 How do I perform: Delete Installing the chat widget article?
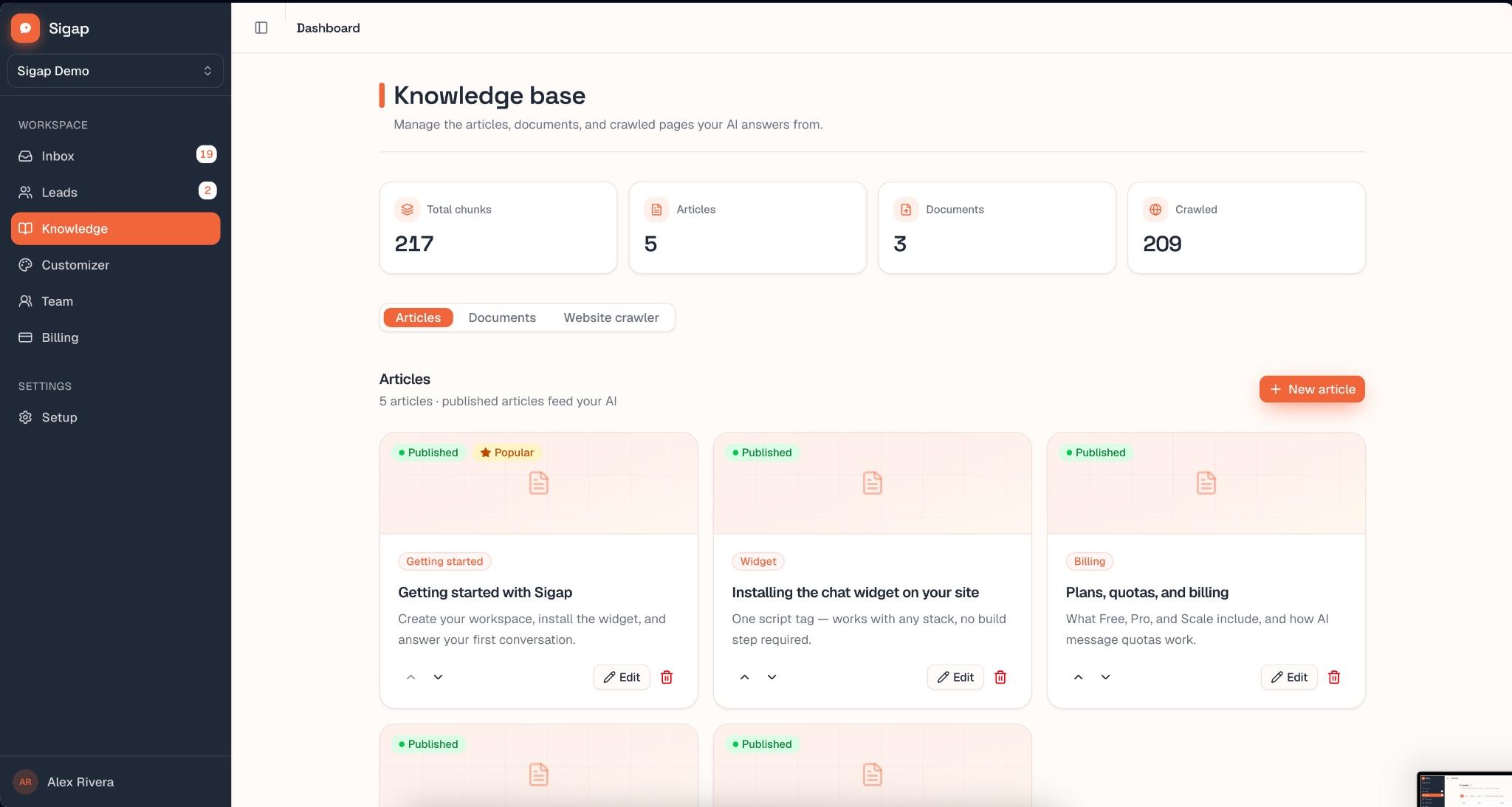pos(1000,677)
